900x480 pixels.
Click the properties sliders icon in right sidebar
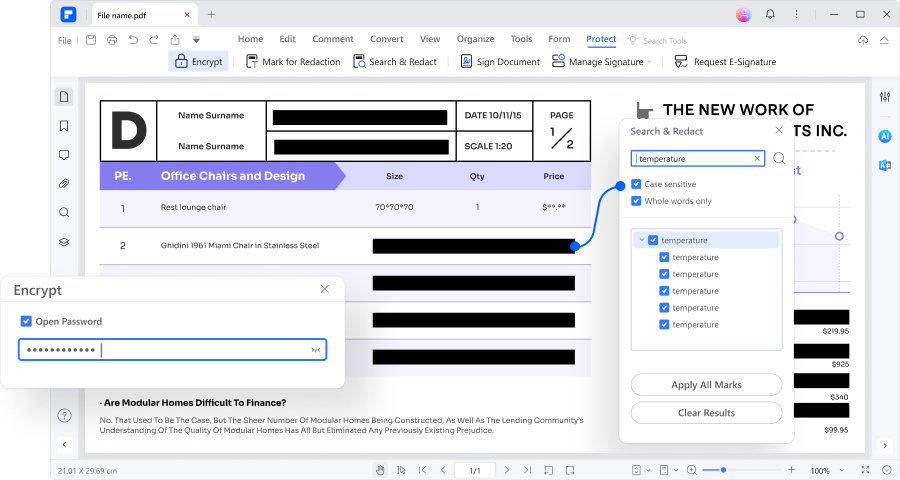click(885, 96)
